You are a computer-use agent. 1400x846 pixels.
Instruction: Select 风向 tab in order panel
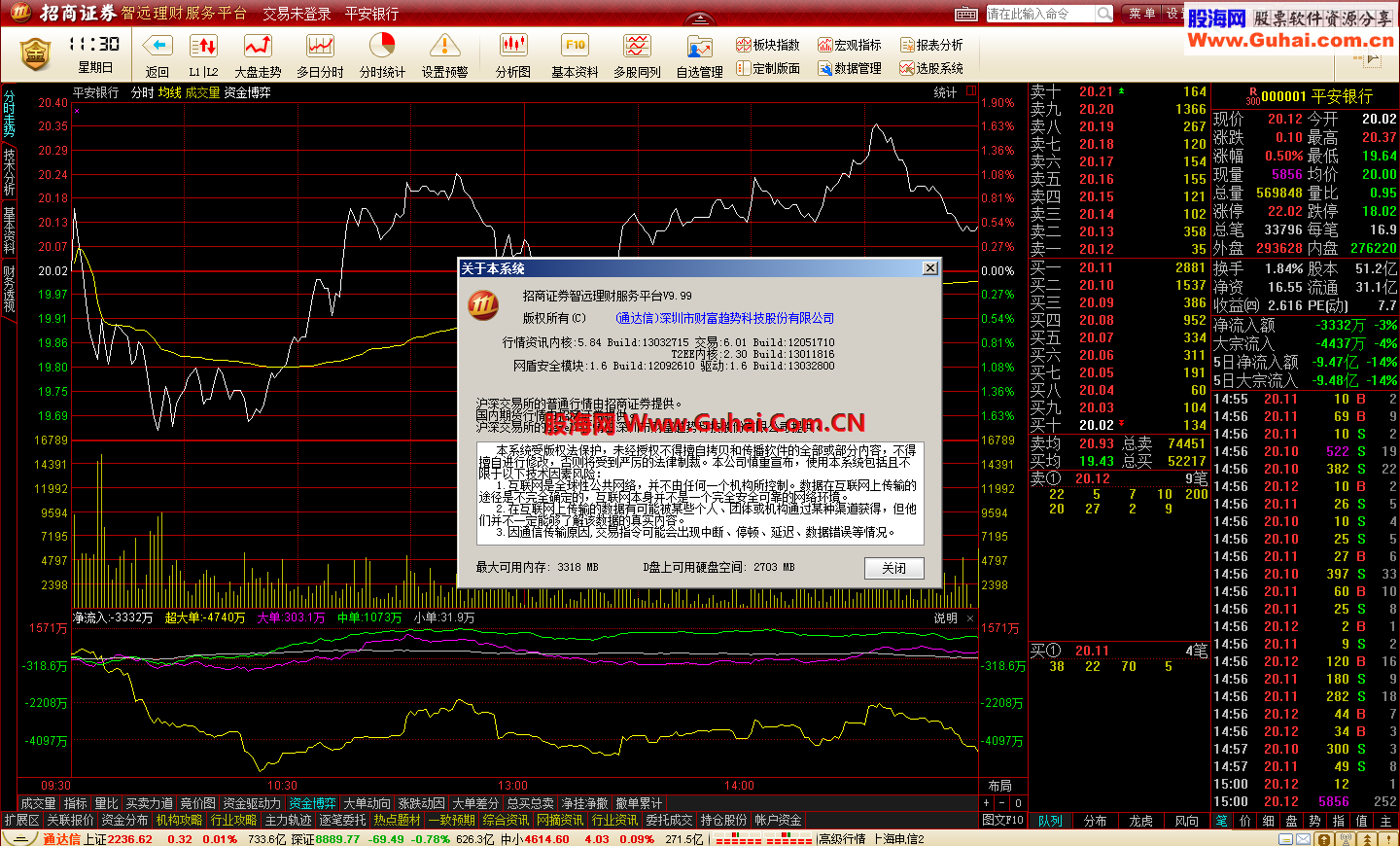click(1186, 822)
